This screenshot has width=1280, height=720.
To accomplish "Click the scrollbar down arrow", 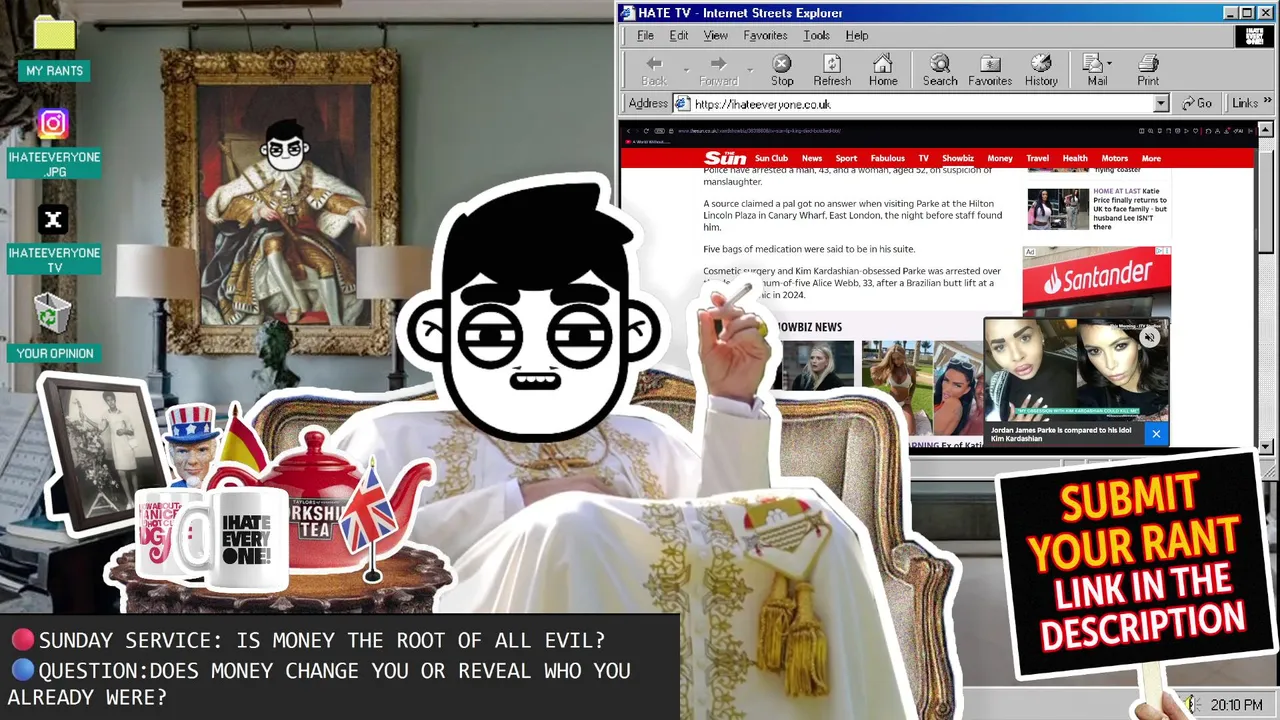I will [x=1265, y=446].
